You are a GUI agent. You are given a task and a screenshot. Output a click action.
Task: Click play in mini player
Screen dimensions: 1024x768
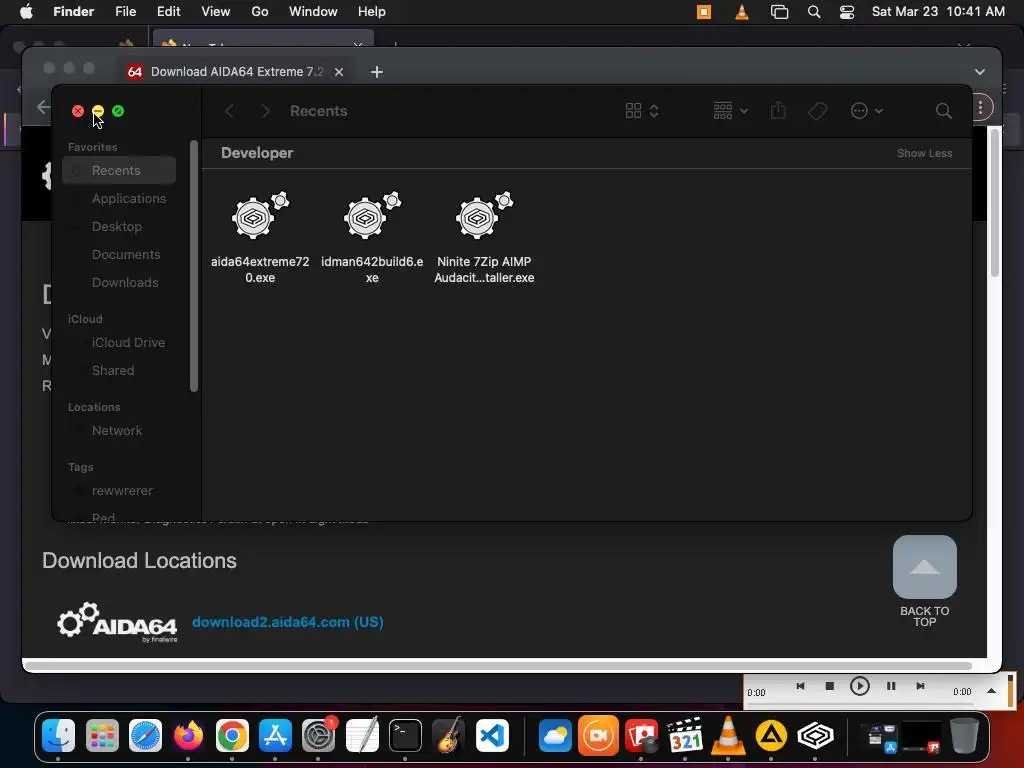(x=859, y=686)
